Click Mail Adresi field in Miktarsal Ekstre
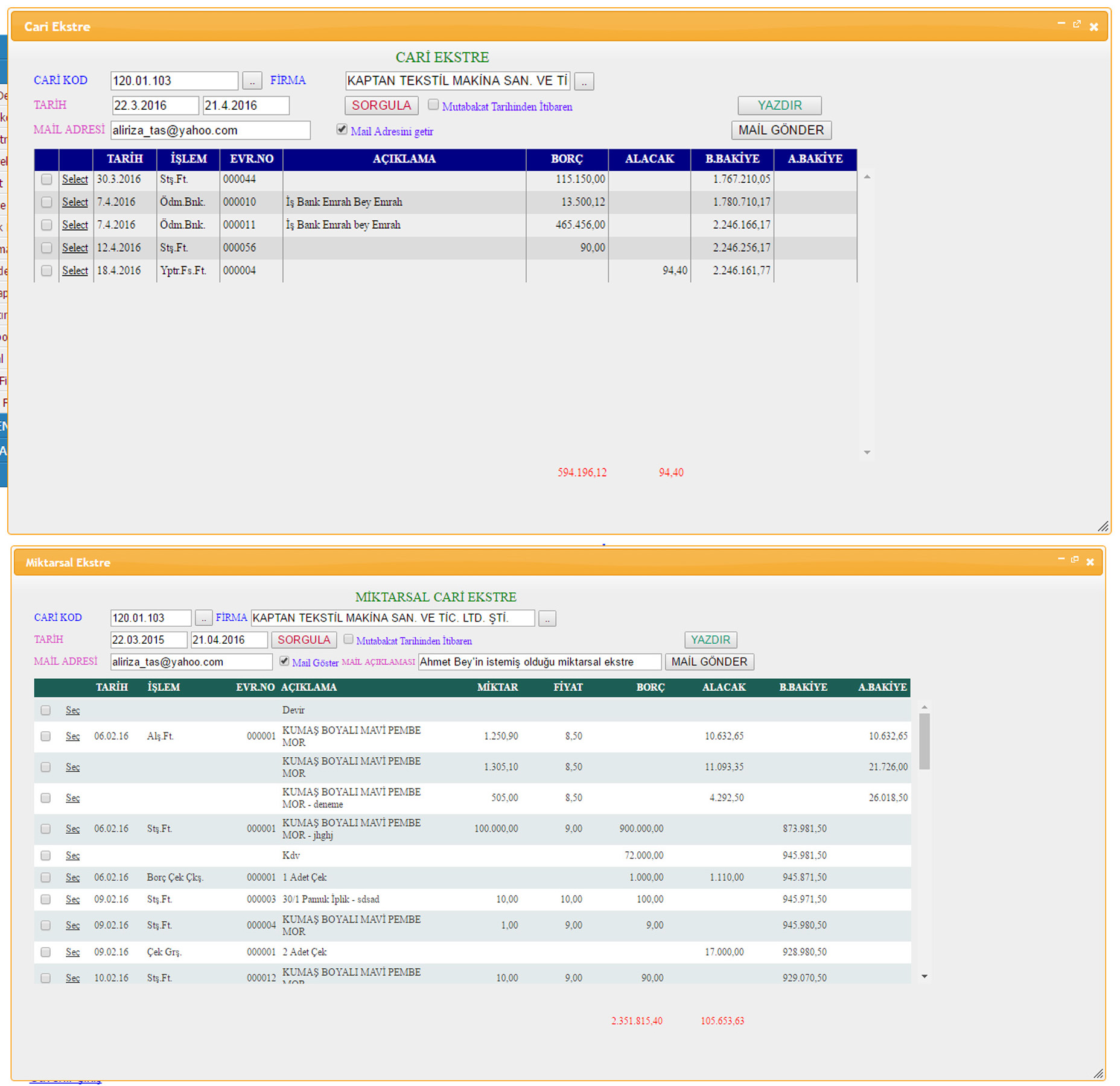 point(191,662)
